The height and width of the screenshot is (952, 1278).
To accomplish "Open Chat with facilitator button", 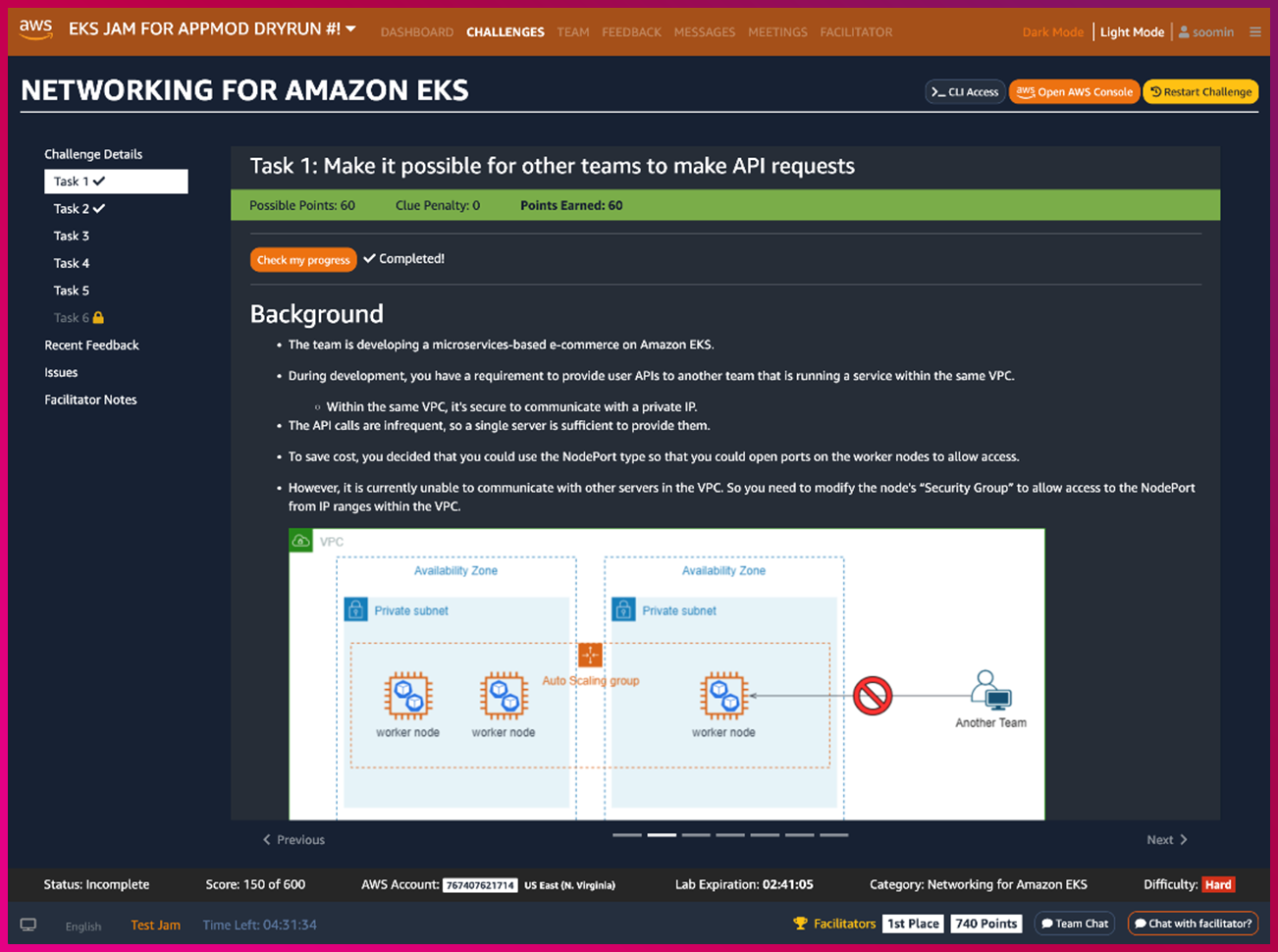I will (1193, 924).
